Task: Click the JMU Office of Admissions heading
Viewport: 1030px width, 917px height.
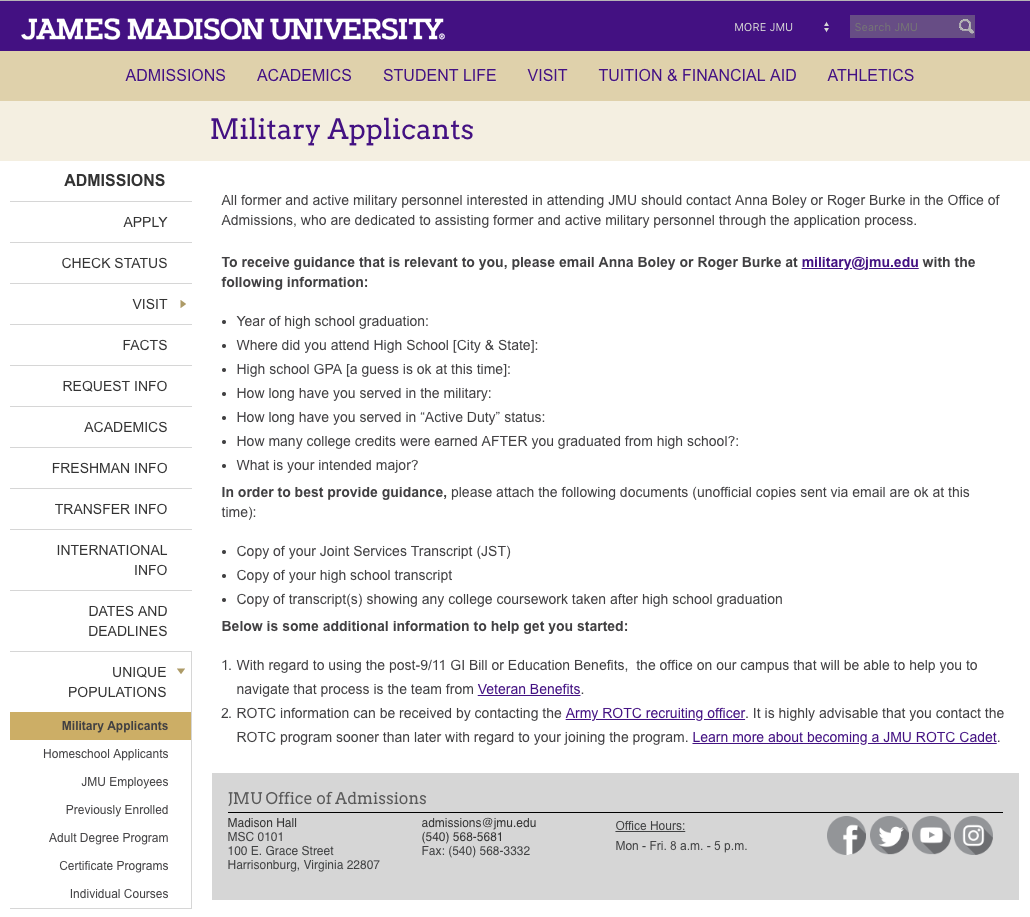Action: tap(326, 799)
